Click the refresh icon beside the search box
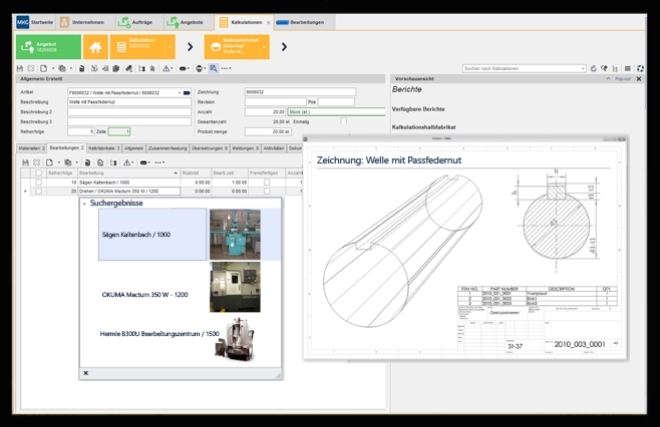This screenshot has width=660, height=427. (x=594, y=68)
